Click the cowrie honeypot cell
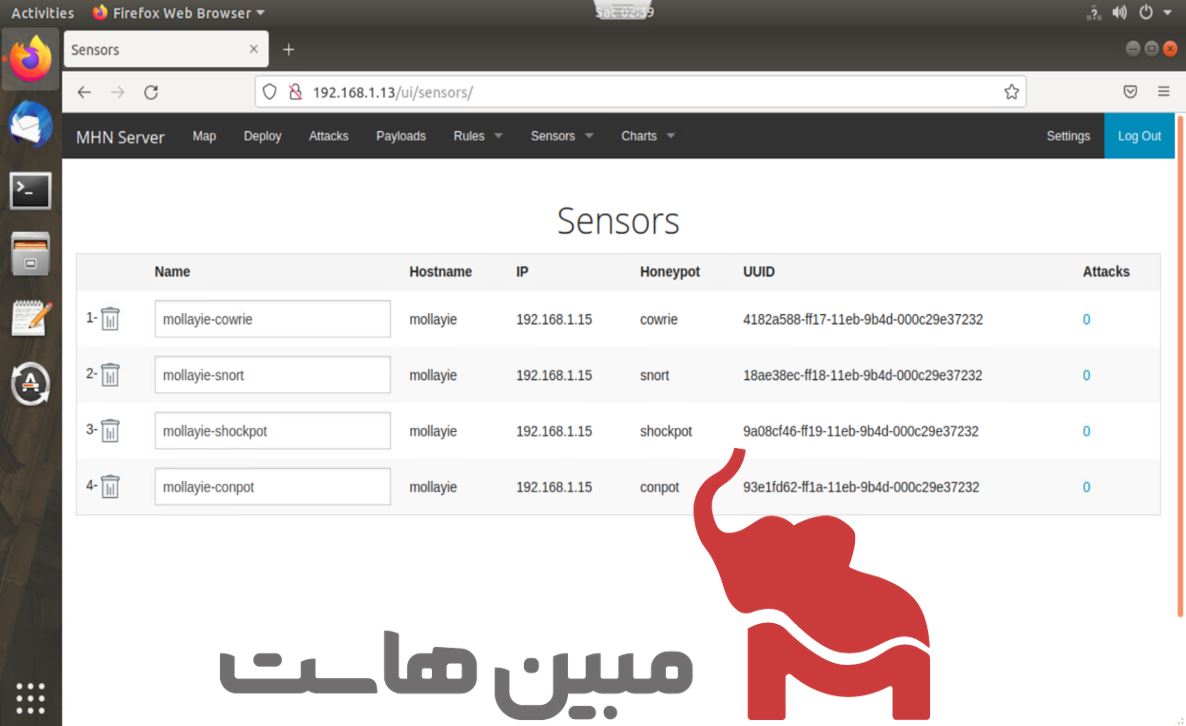The image size is (1186, 726). point(659,319)
